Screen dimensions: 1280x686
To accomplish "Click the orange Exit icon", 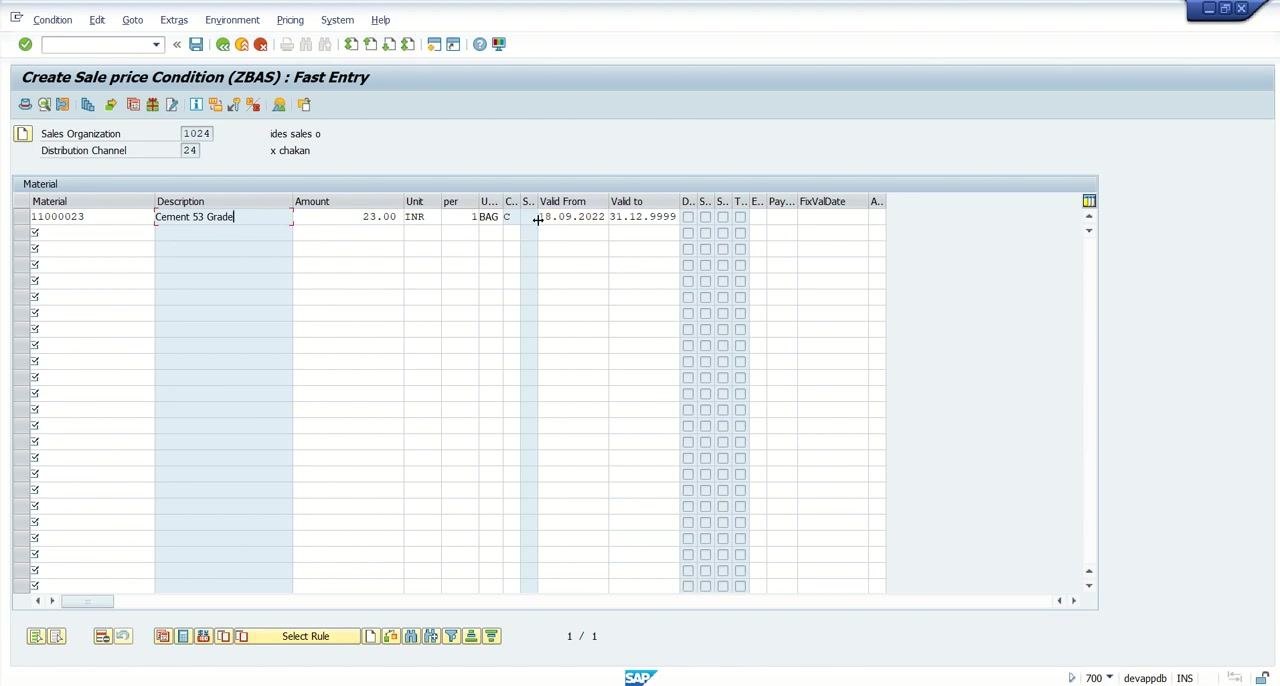I will point(242,44).
